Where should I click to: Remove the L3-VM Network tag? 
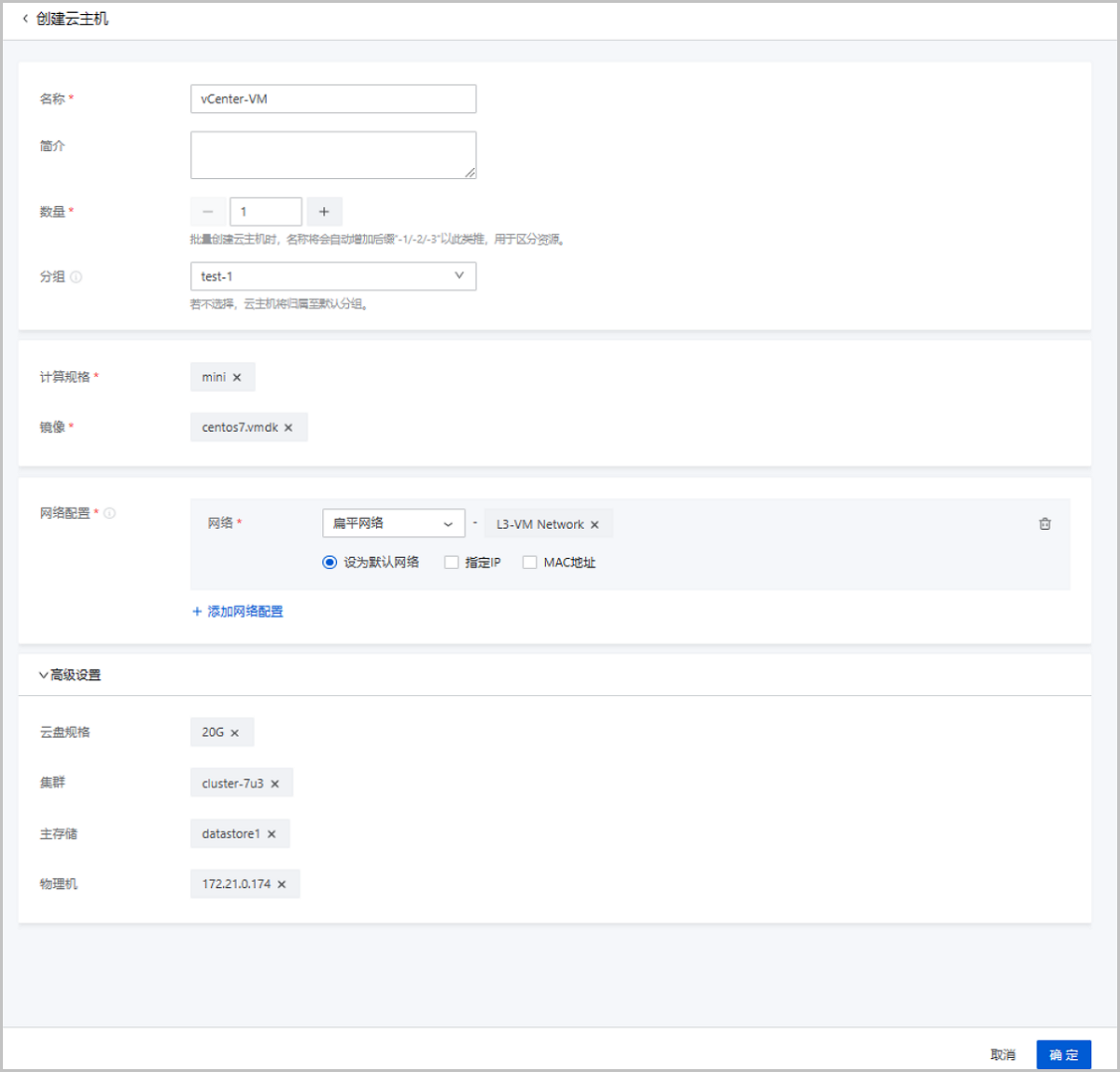click(x=595, y=525)
